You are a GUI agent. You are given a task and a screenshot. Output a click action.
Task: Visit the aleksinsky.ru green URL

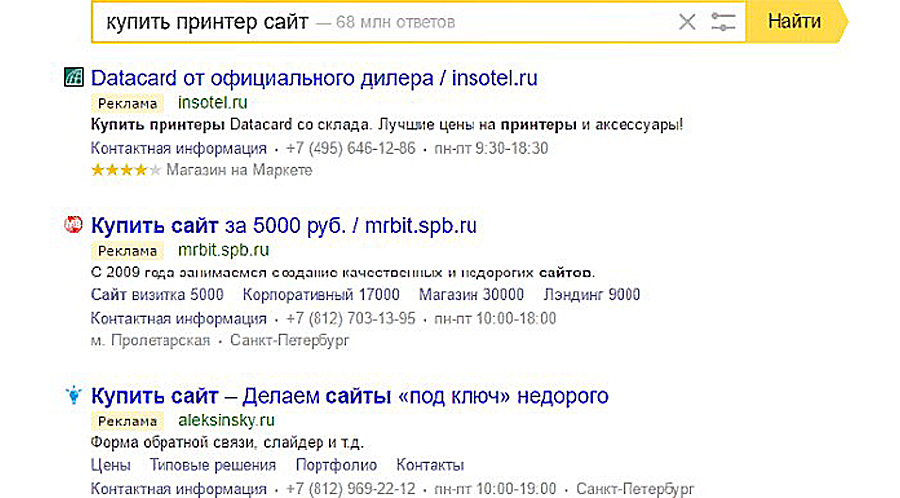click(x=226, y=420)
